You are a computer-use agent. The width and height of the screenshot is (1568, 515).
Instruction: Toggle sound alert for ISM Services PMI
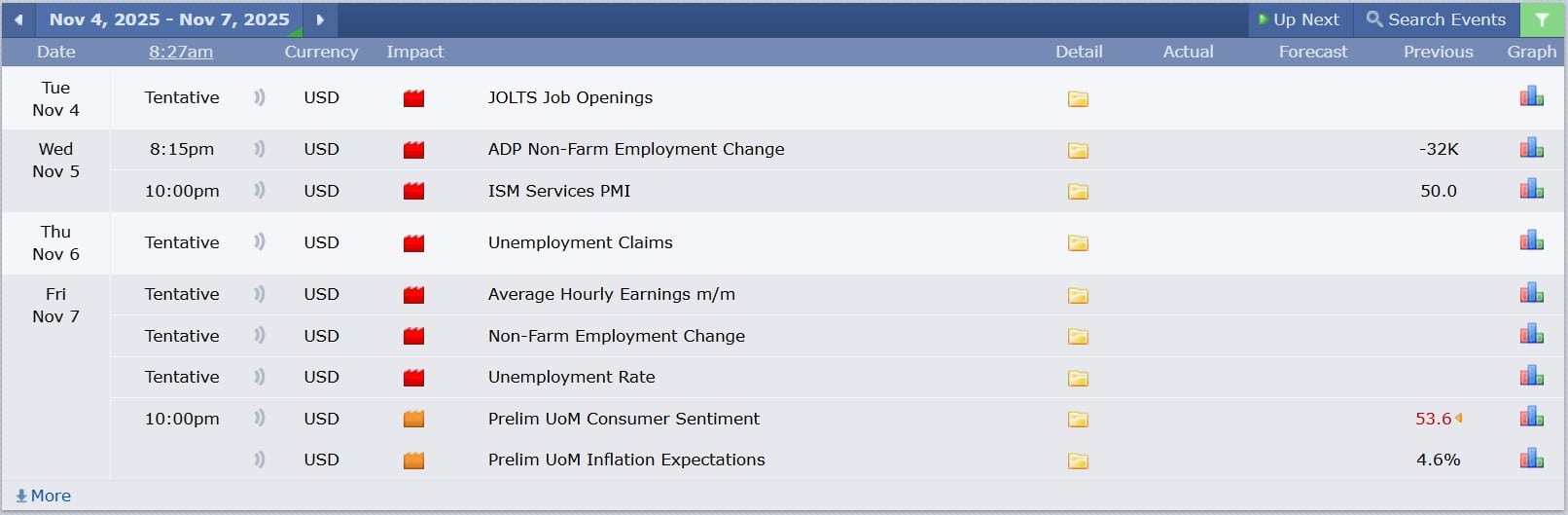pyautogui.click(x=259, y=191)
